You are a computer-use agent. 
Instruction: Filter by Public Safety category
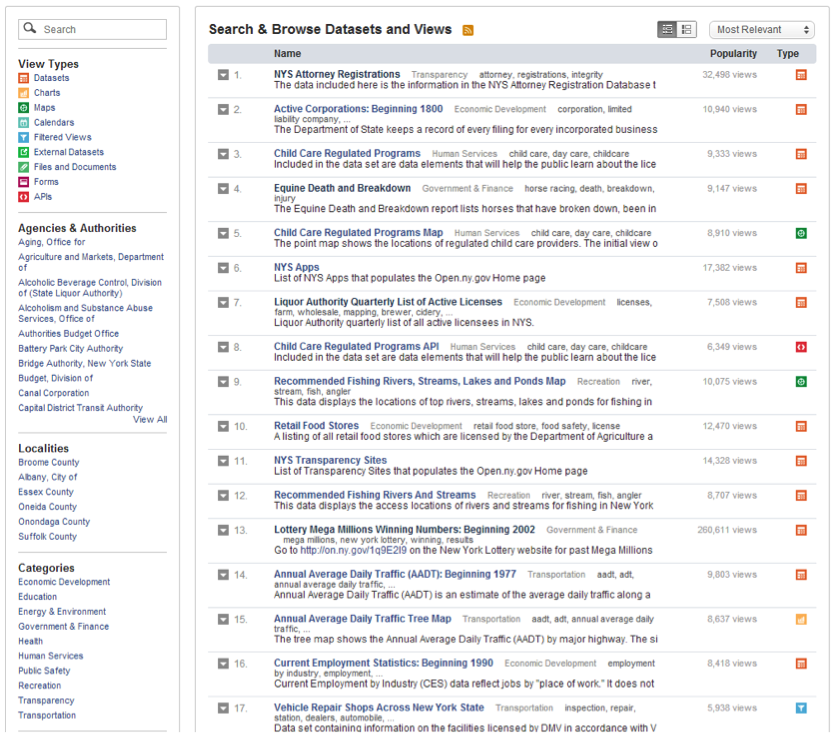coord(44,671)
